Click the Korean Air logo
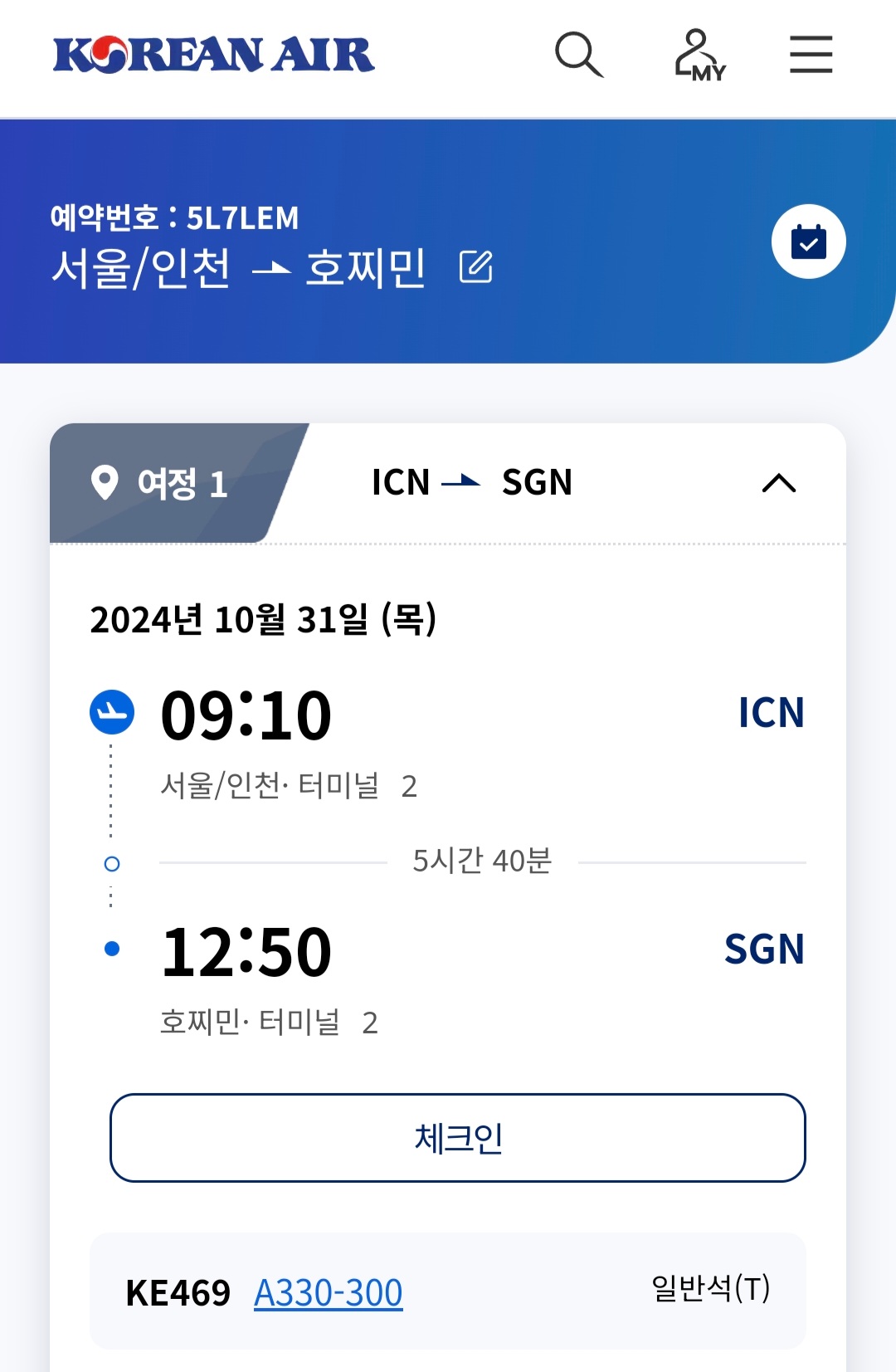The width and height of the screenshot is (896, 1372). tap(214, 55)
